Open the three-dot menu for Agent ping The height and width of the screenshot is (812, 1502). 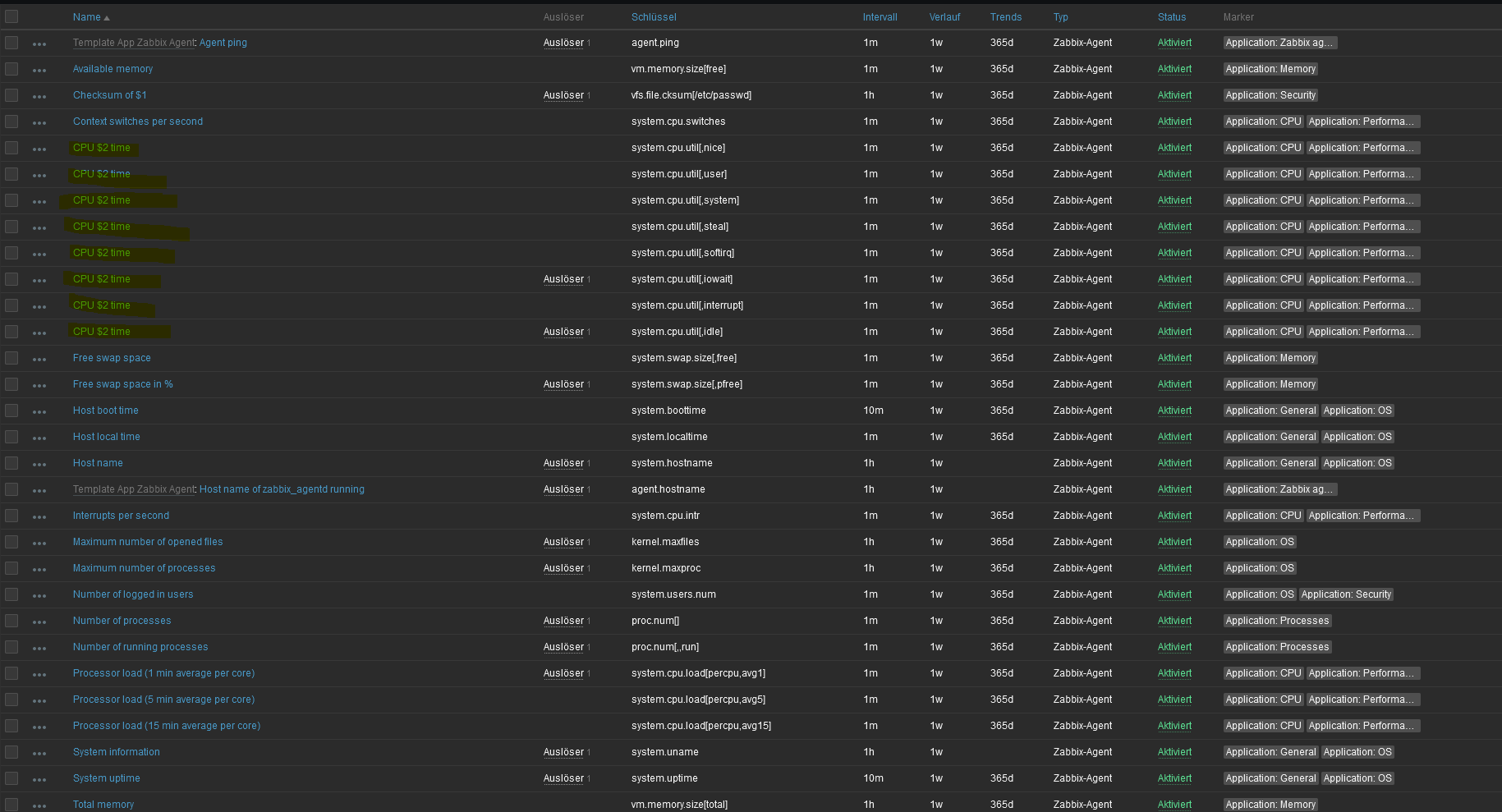click(x=39, y=44)
